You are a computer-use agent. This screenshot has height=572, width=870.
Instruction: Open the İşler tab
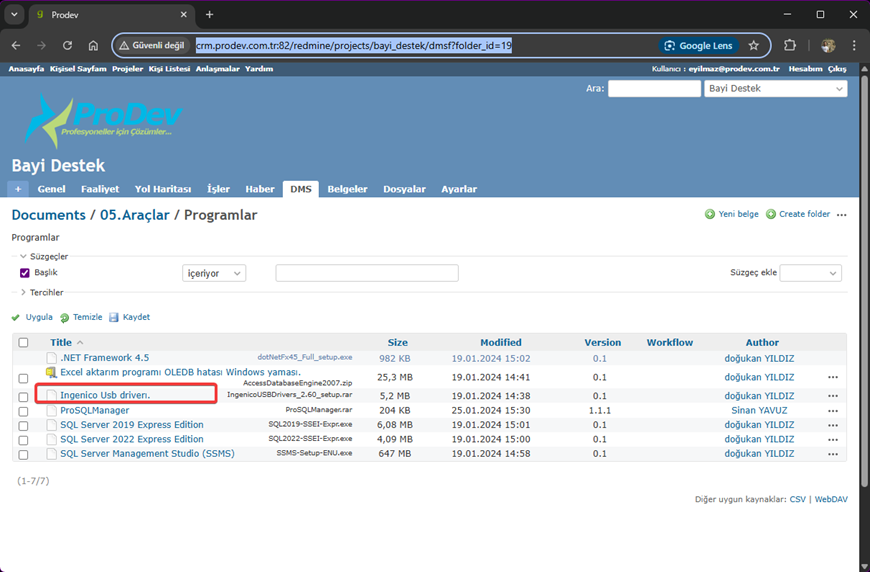[x=219, y=189]
